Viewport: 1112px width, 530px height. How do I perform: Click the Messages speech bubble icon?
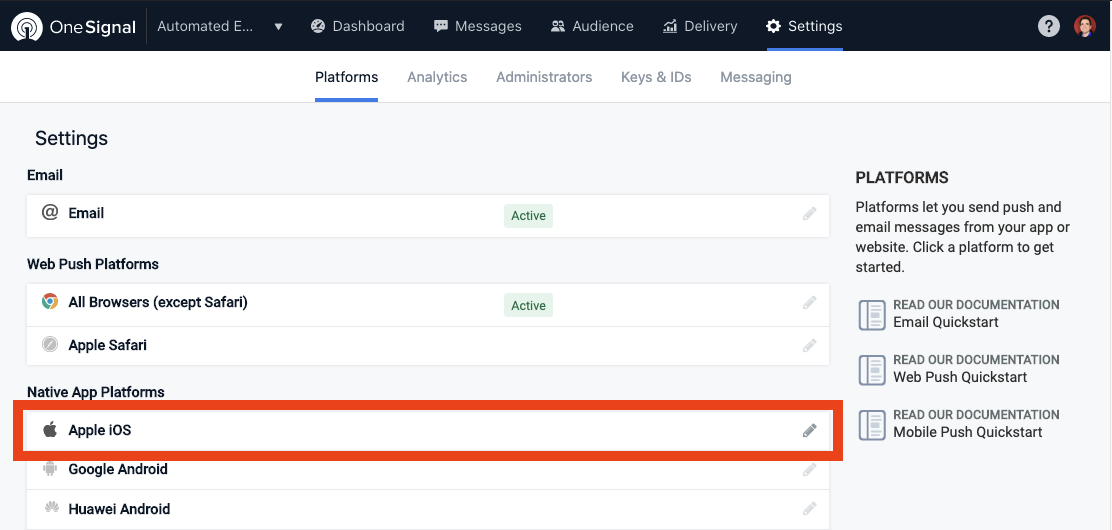[x=441, y=26]
